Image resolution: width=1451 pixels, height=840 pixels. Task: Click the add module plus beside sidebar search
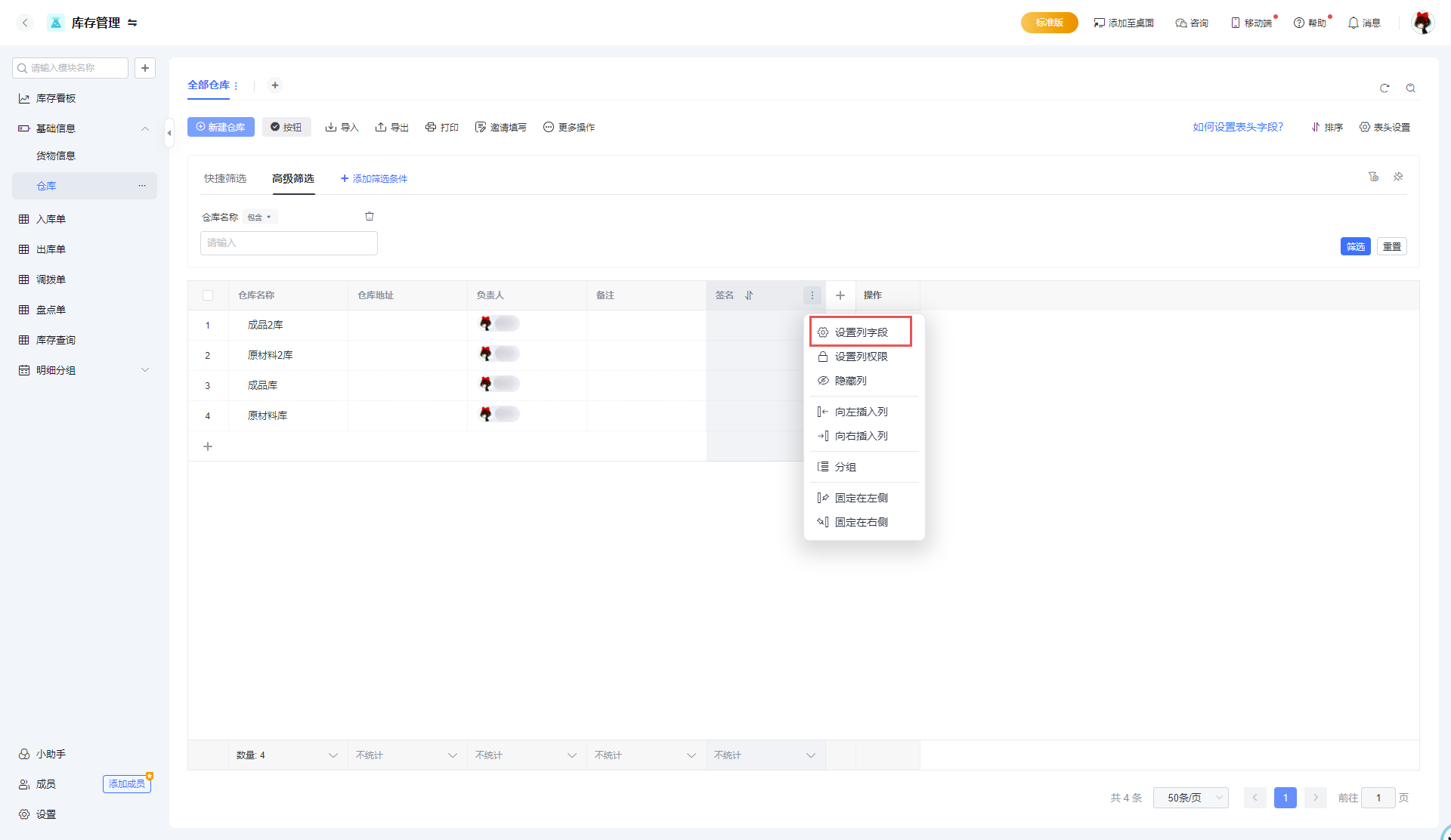145,68
